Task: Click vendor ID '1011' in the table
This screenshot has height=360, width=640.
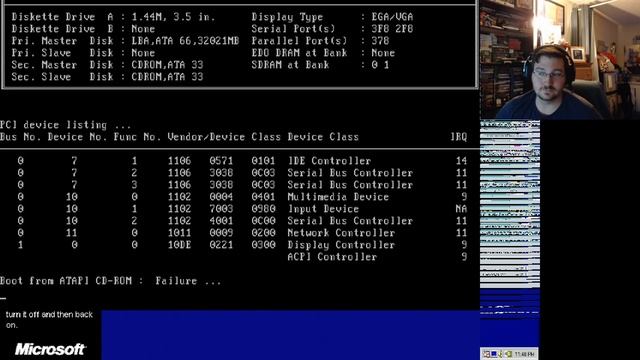Action: pos(179,233)
